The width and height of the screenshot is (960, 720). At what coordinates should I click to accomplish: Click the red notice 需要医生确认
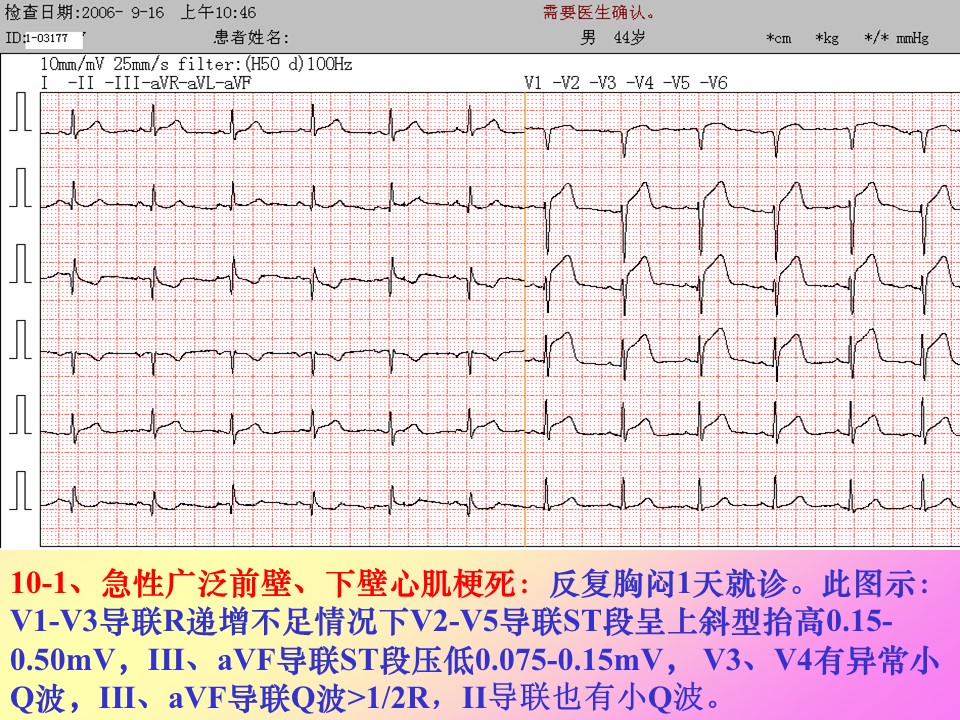tap(598, 12)
